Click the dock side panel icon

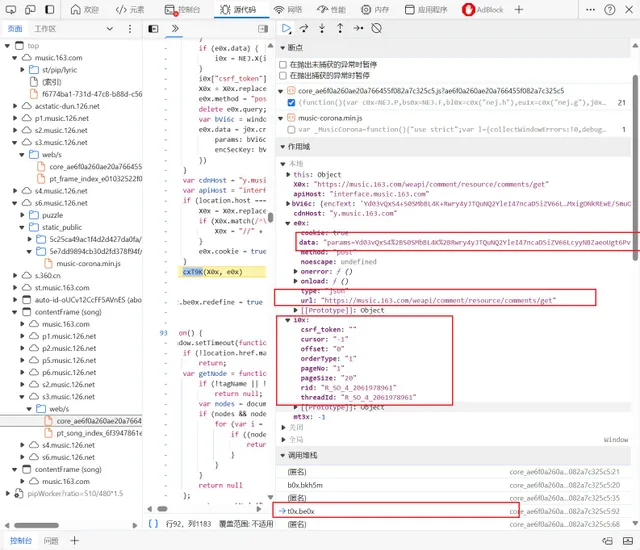pyautogui.click(x=49, y=9)
